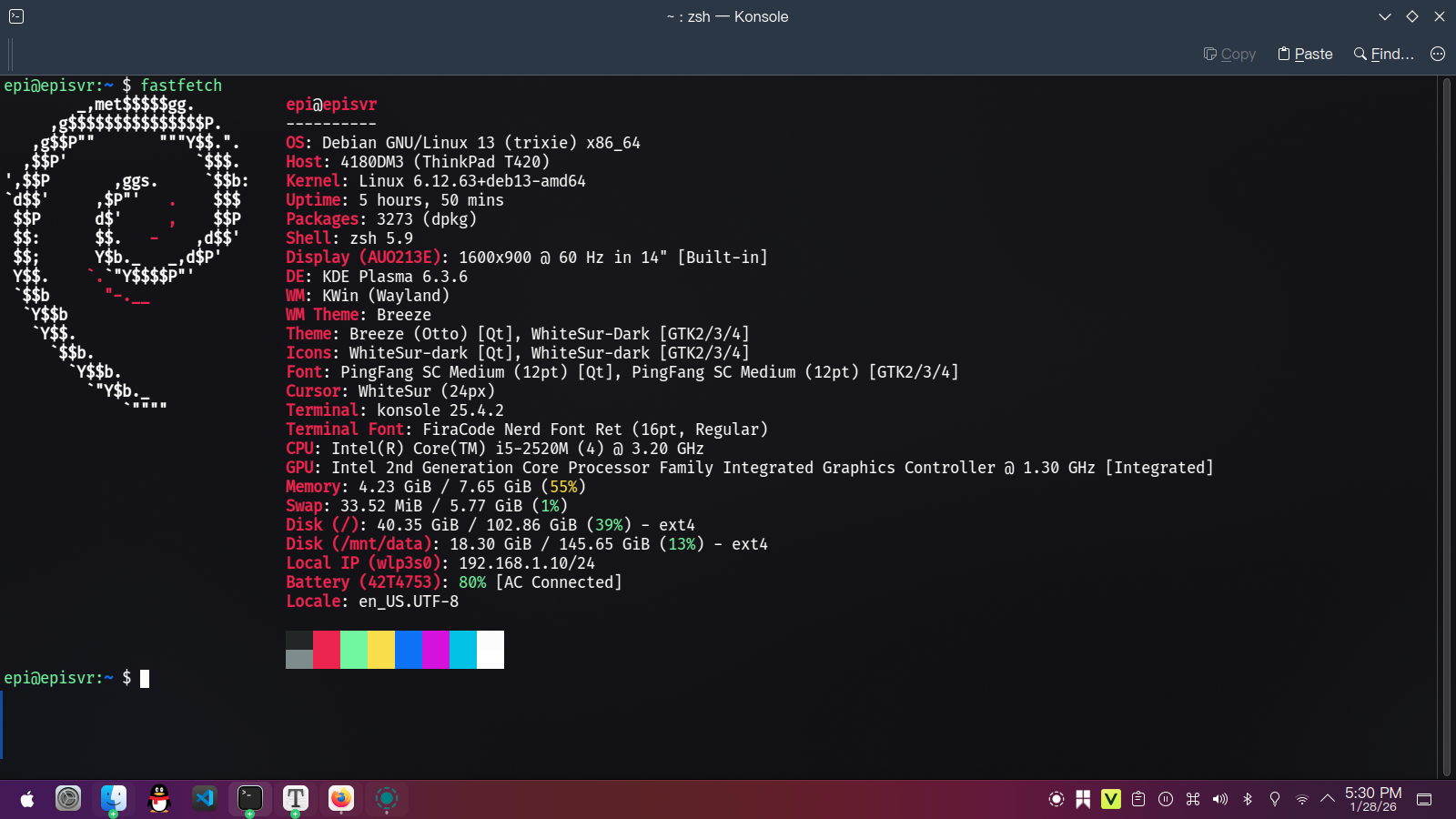This screenshot has height=819, width=1456.
Task: Open the Apple logo application launcher
Action: (27, 799)
